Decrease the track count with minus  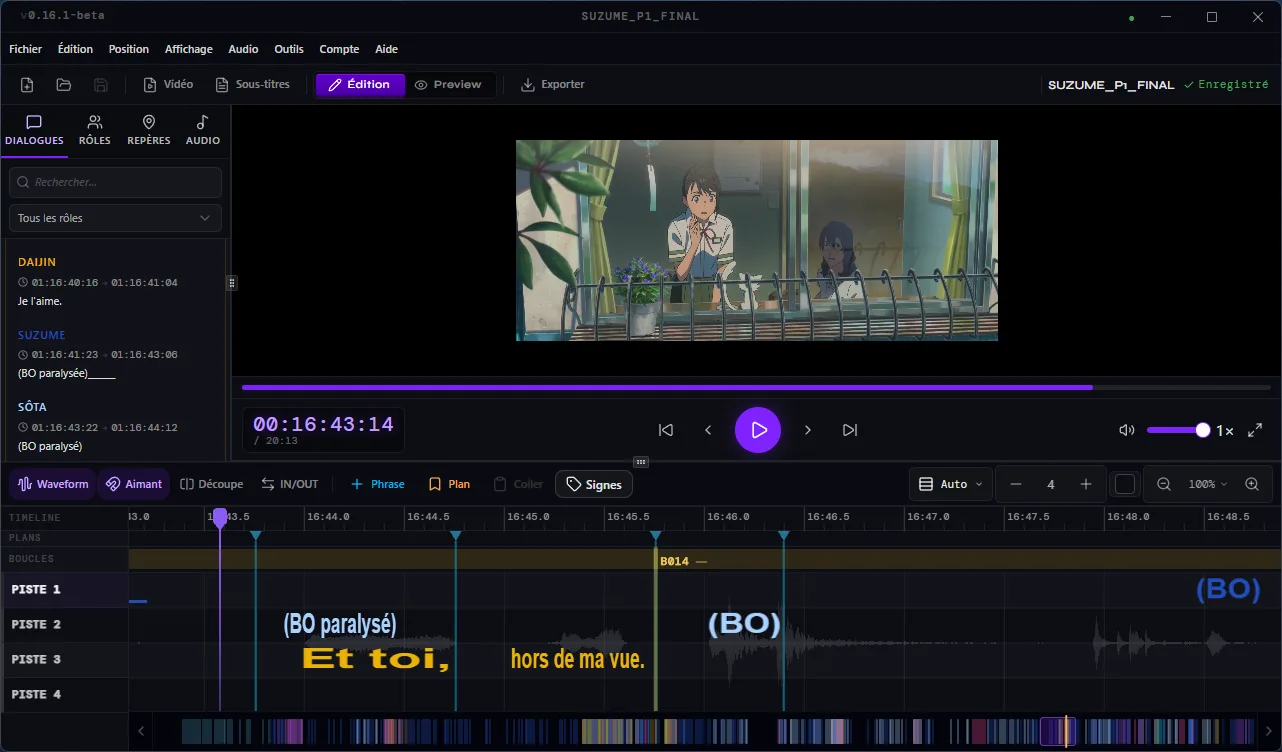pyautogui.click(x=1016, y=484)
